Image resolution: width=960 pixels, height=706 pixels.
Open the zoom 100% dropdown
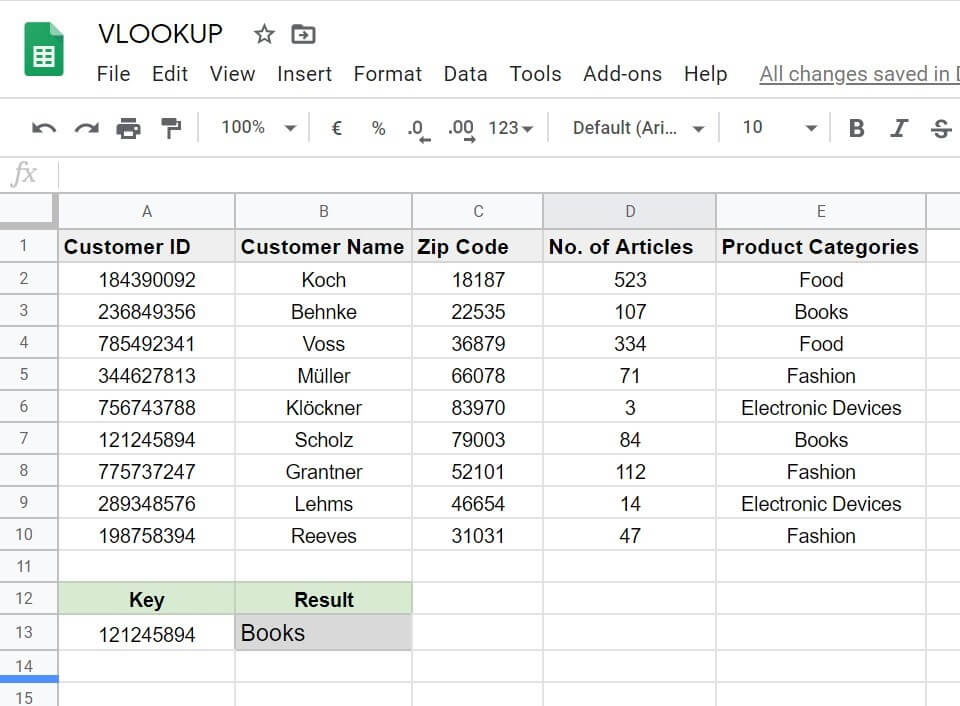click(258, 127)
